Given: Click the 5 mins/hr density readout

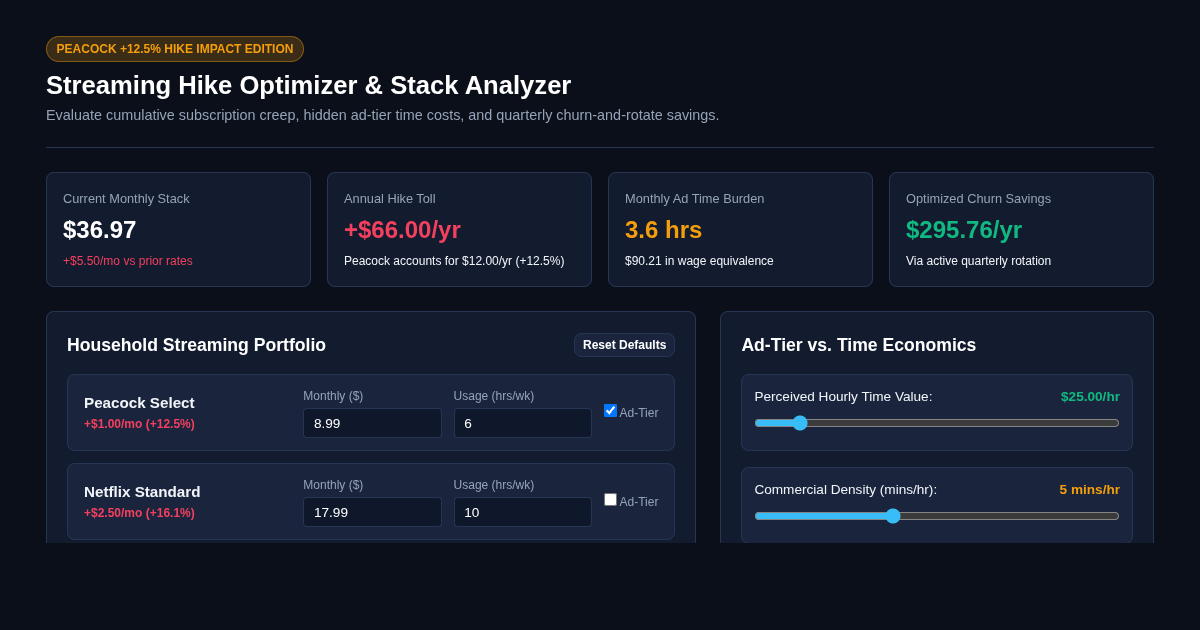Looking at the screenshot, I should tap(1089, 490).
